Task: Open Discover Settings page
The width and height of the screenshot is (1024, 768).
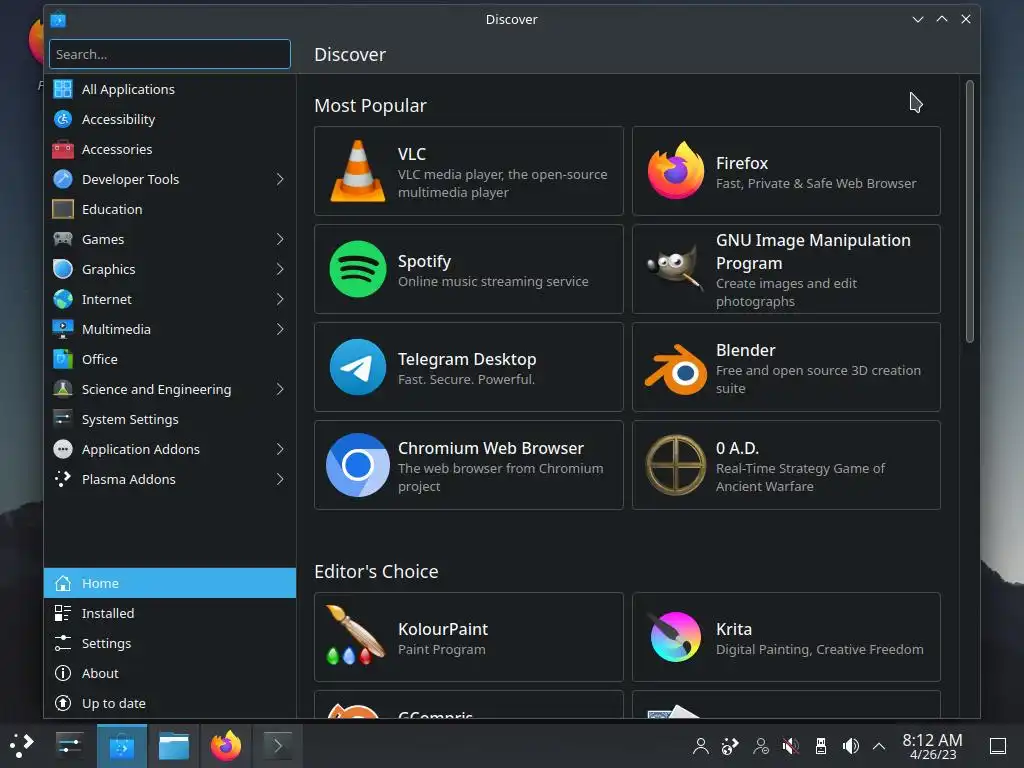Action: pos(170,643)
